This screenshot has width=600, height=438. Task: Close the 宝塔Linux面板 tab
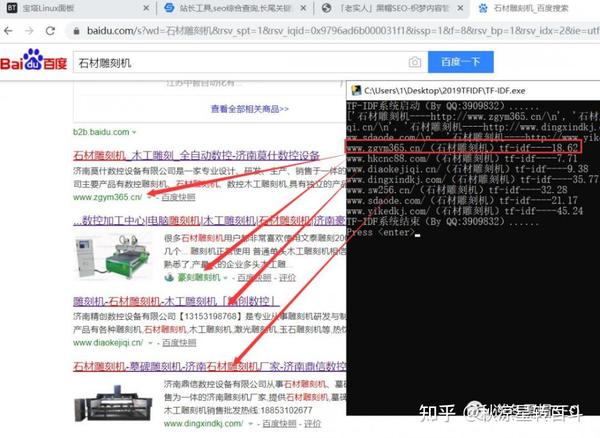146,8
